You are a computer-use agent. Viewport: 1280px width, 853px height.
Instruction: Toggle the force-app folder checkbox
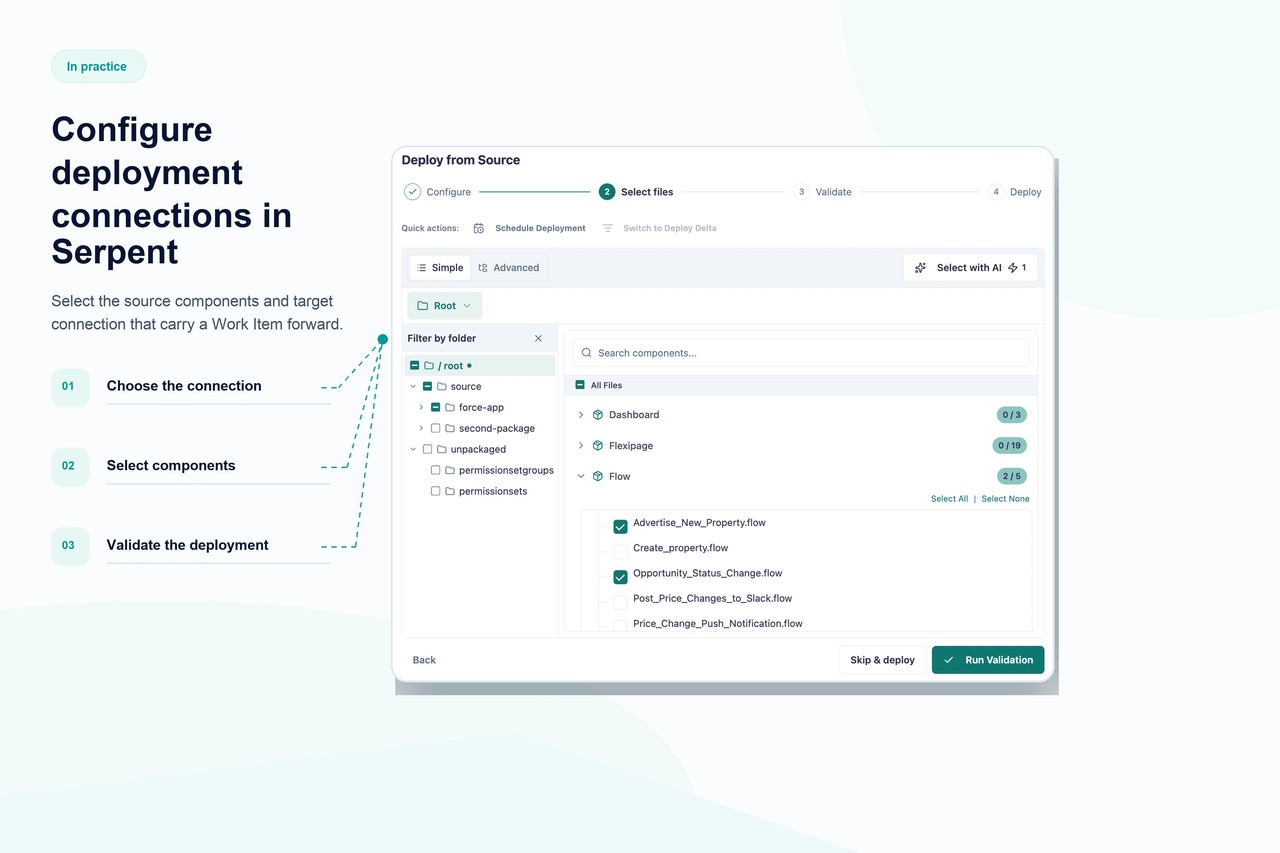(436, 408)
